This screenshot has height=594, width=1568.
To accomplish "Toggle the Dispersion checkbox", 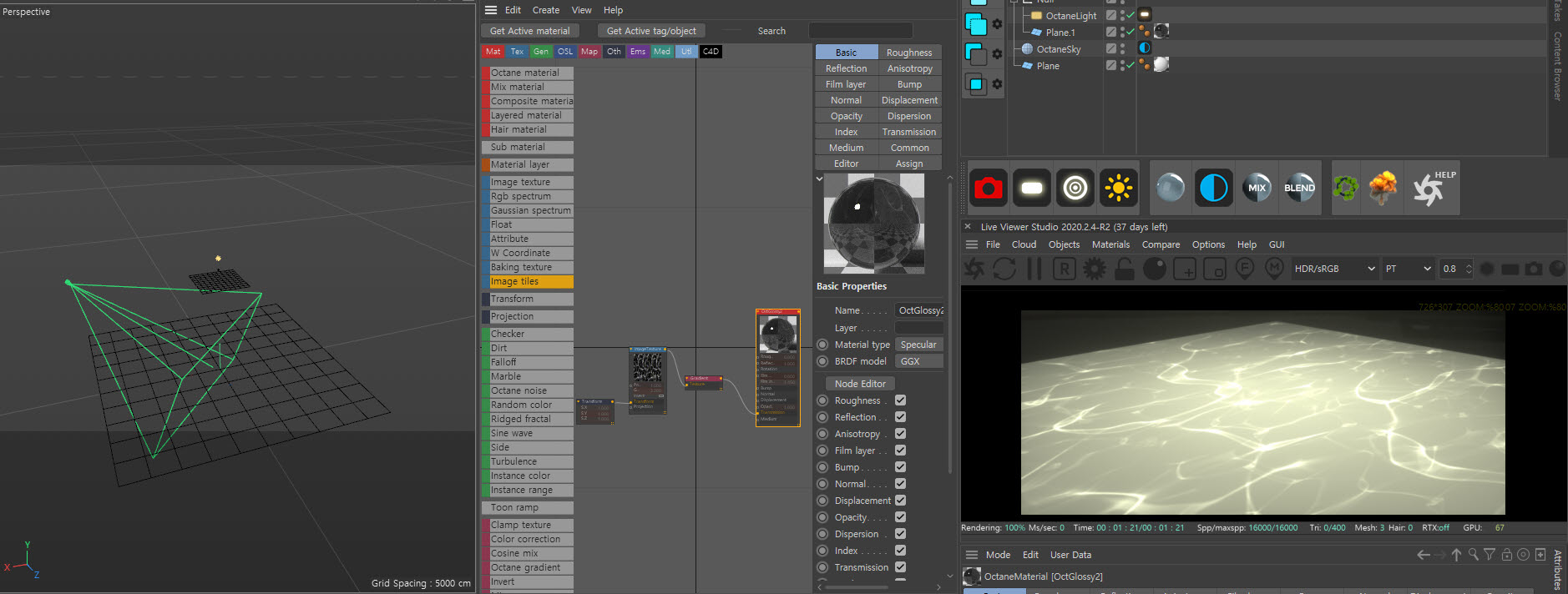I will tap(900, 534).
